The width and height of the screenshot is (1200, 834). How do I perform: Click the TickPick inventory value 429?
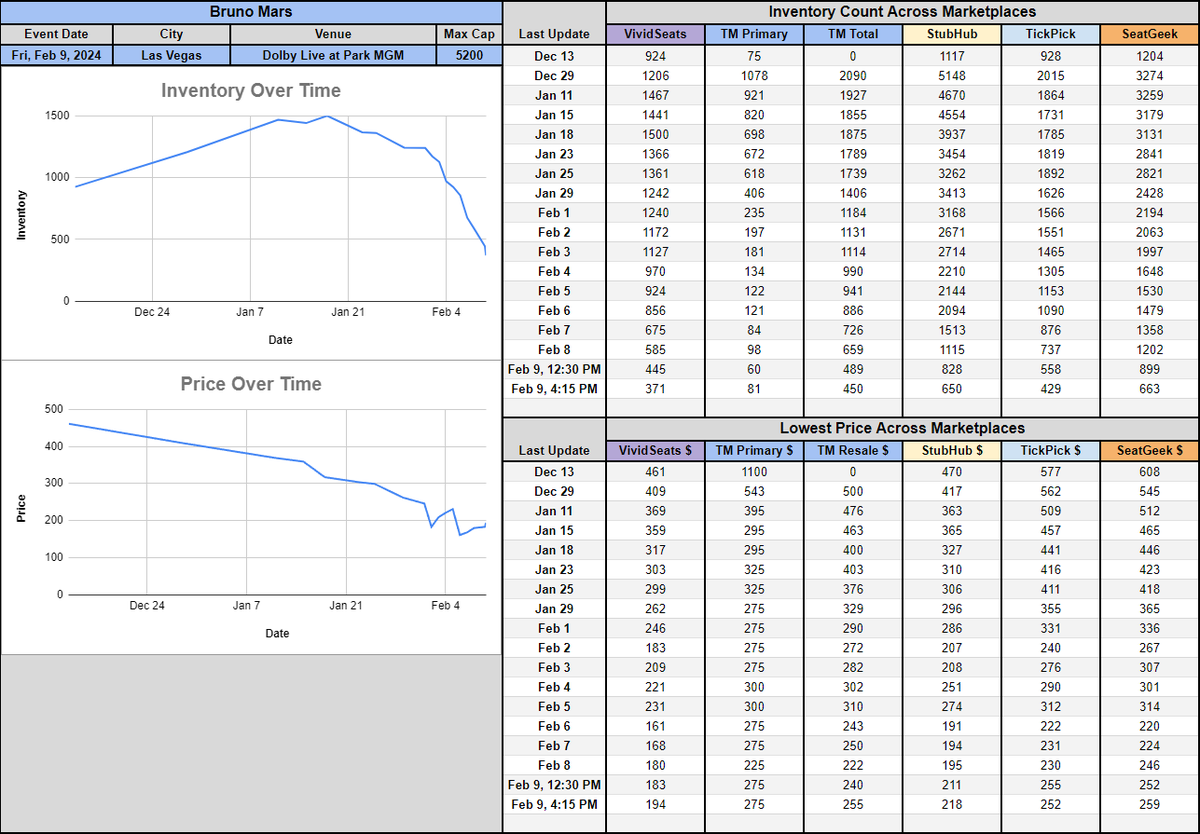1050,389
